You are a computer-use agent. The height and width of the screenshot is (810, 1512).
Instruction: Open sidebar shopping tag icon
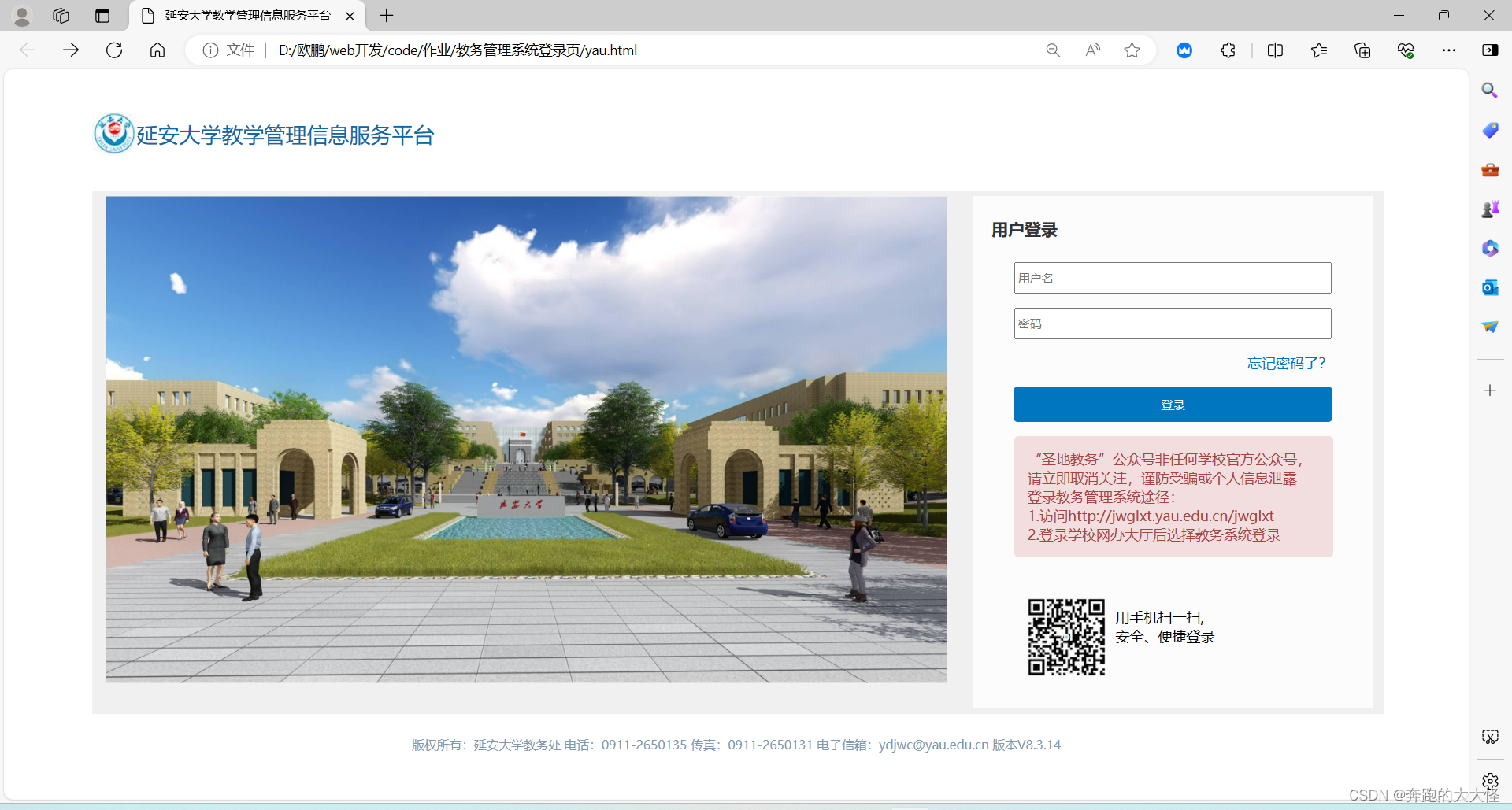1490,130
